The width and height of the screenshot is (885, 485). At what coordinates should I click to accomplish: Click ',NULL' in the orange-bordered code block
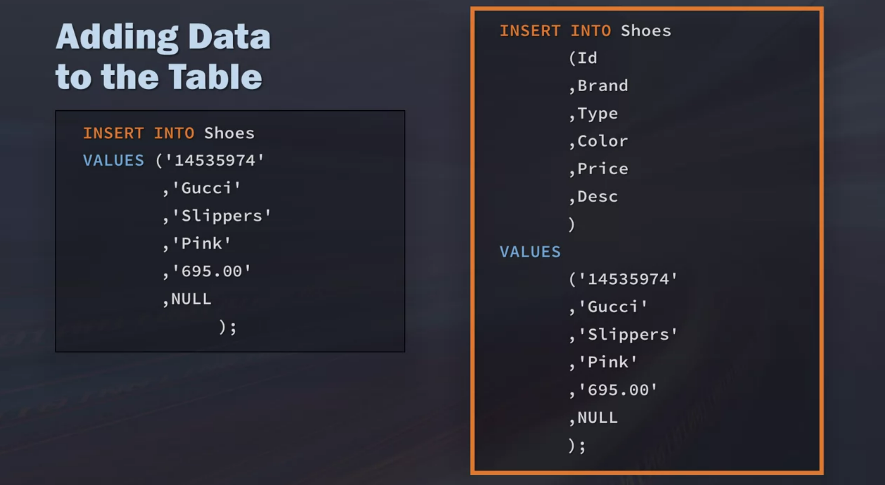coord(593,418)
